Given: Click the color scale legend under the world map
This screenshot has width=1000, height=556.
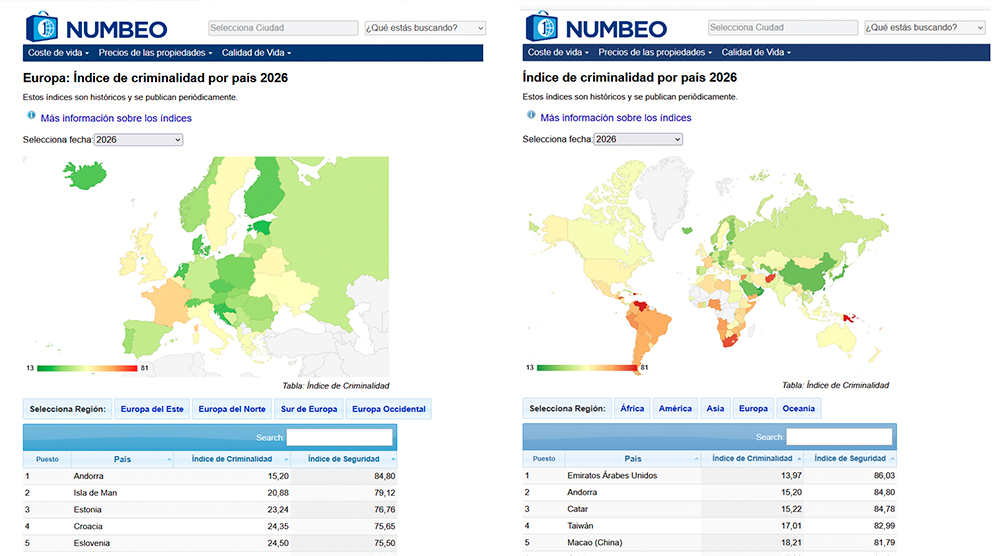Looking at the screenshot, I should coord(587,367).
